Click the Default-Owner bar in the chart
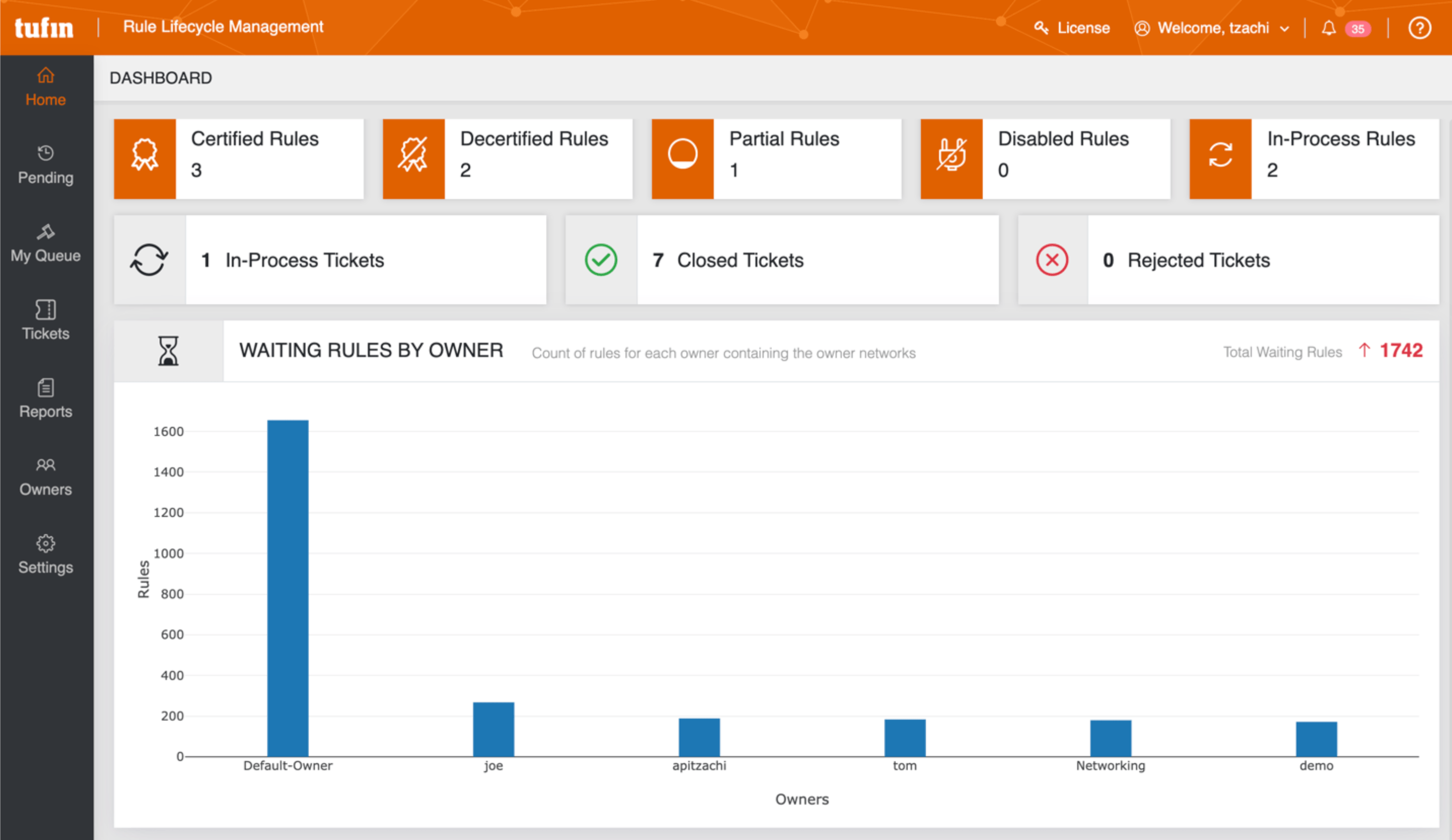The image size is (1452, 840). [x=288, y=588]
